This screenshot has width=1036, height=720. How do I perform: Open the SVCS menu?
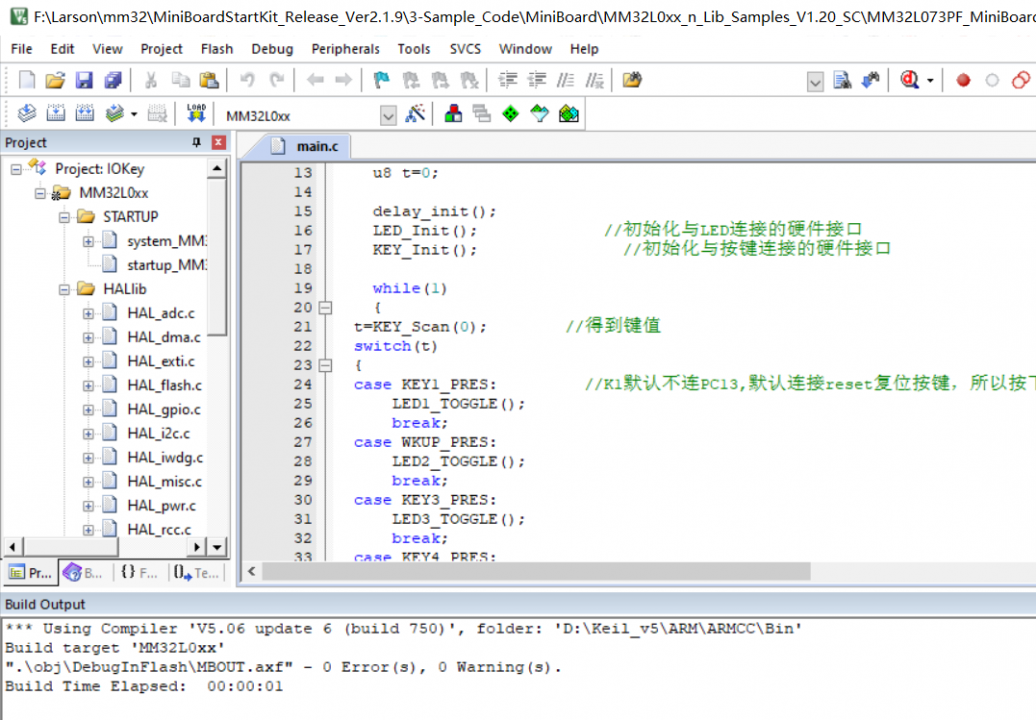465,49
